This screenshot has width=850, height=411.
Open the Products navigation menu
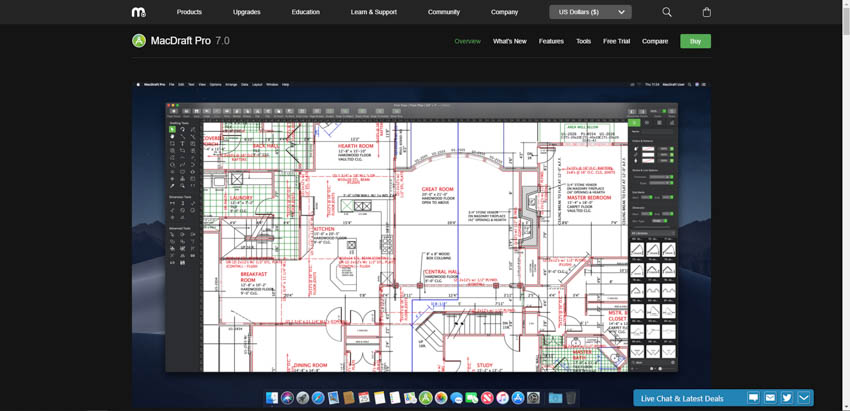(x=189, y=12)
